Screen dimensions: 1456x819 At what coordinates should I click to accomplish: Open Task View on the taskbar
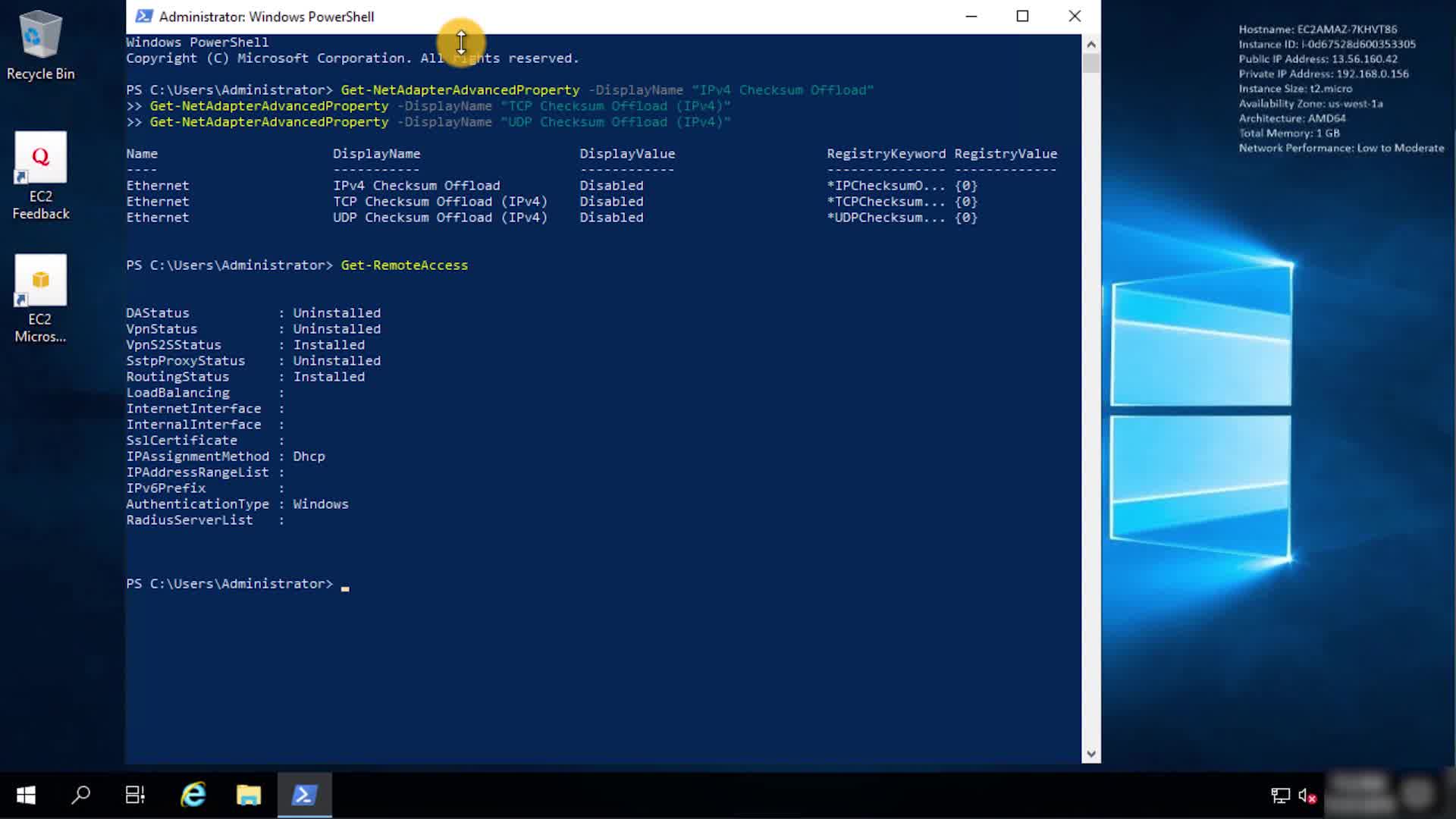135,795
